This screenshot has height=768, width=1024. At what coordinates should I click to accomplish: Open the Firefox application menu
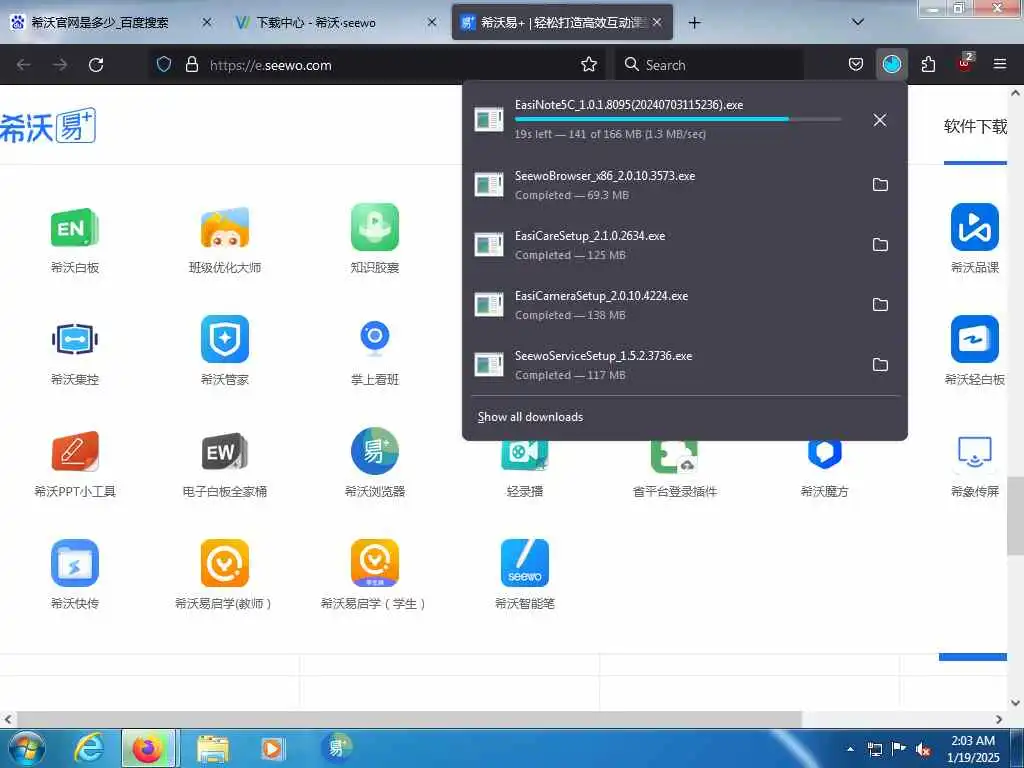[x=999, y=64]
